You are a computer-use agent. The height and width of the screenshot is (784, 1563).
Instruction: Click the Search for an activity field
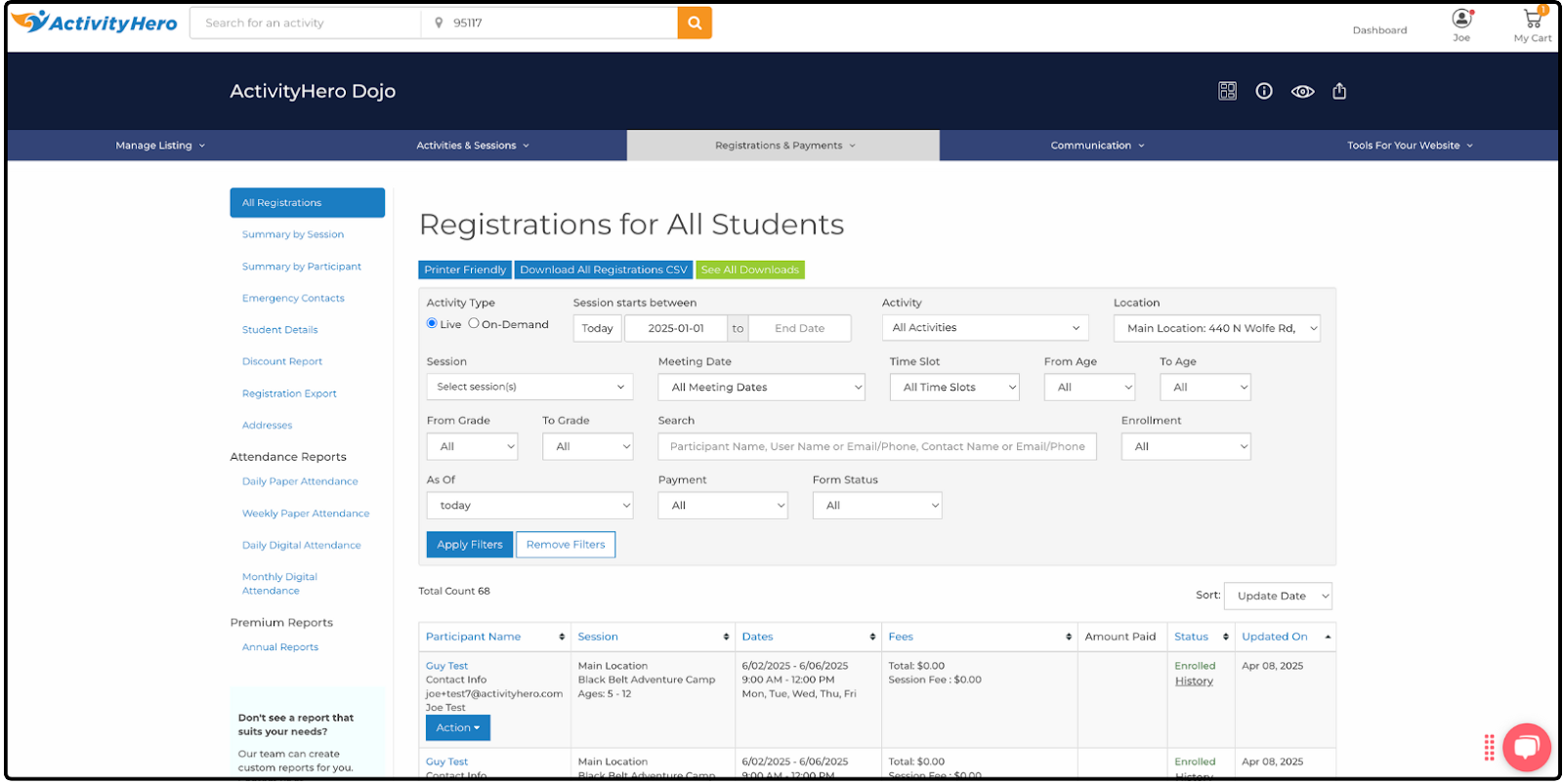pyautogui.click(x=306, y=22)
